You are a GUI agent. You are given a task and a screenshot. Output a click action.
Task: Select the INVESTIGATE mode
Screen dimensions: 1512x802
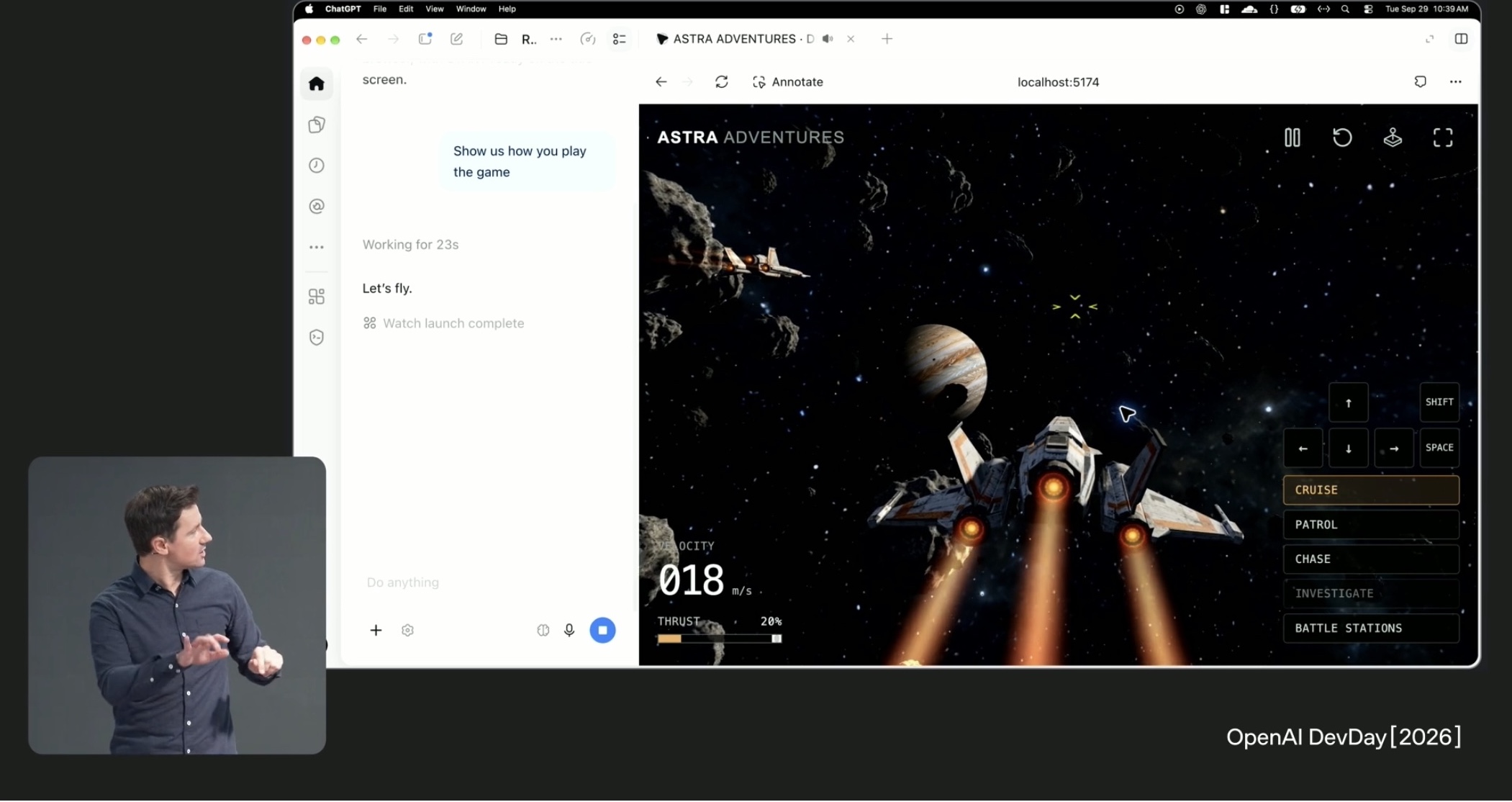coord(1371,594)
